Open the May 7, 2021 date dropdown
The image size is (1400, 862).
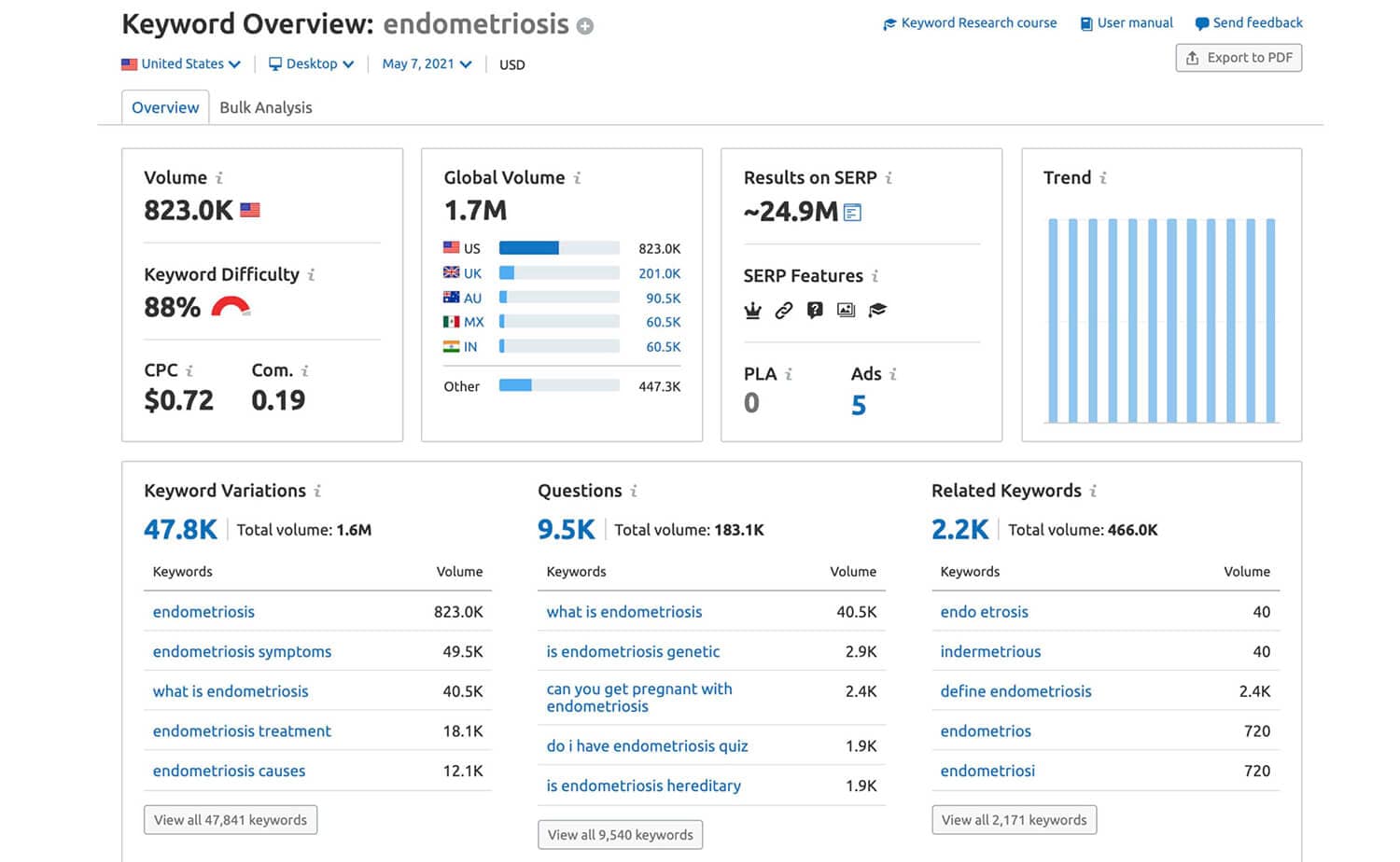(x=427, y=64)
